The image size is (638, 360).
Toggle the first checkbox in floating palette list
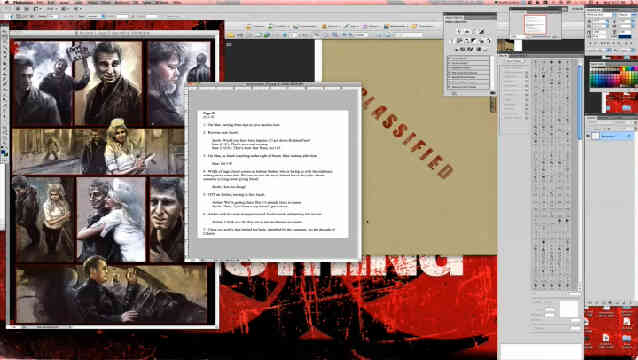pyautogui.click(x=449, y=59)
